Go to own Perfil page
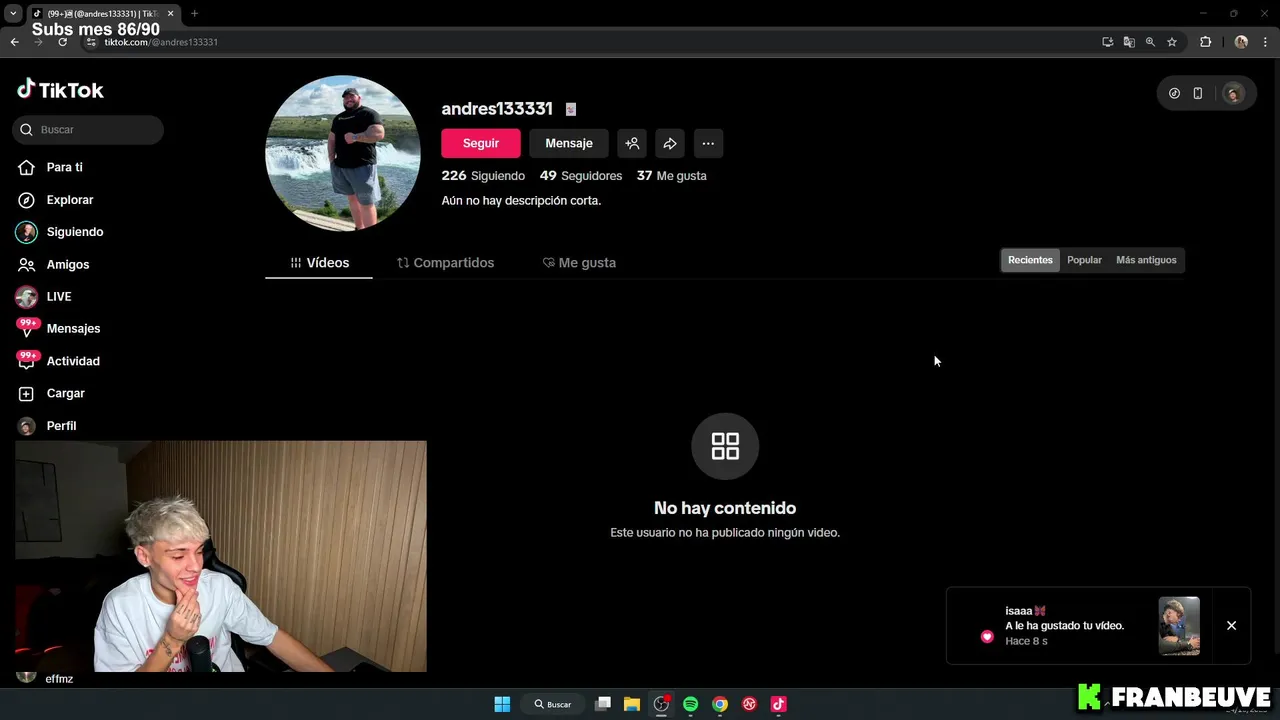Viewport: 1280px width, 720px height. tap(47, 426)
